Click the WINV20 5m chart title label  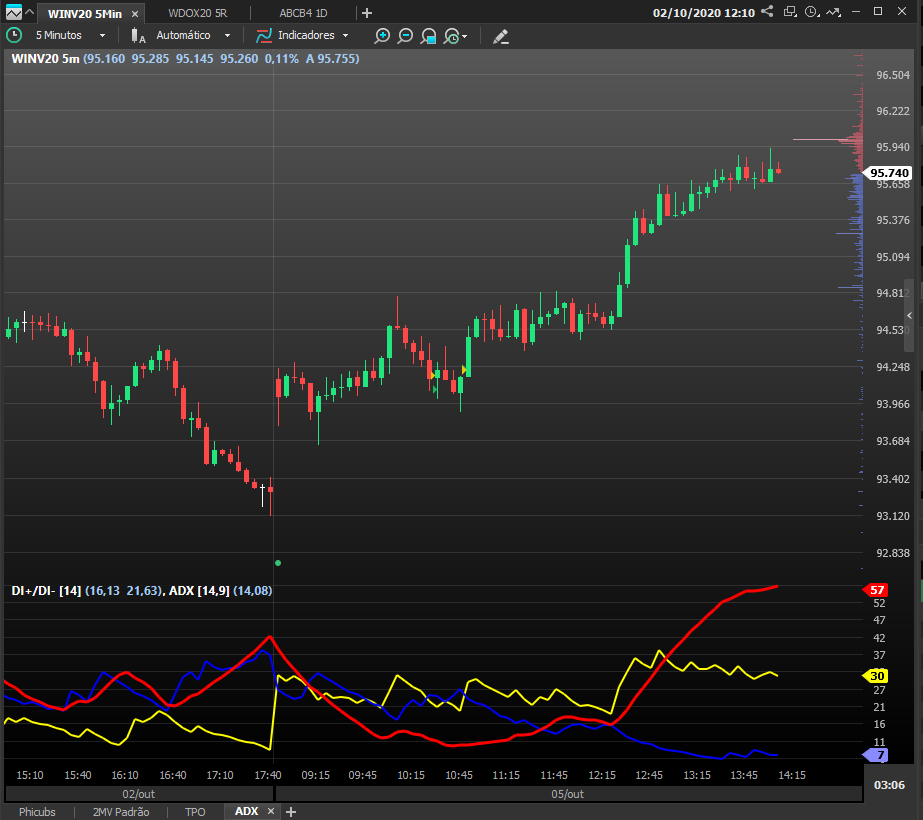click(x=45, y=58)
